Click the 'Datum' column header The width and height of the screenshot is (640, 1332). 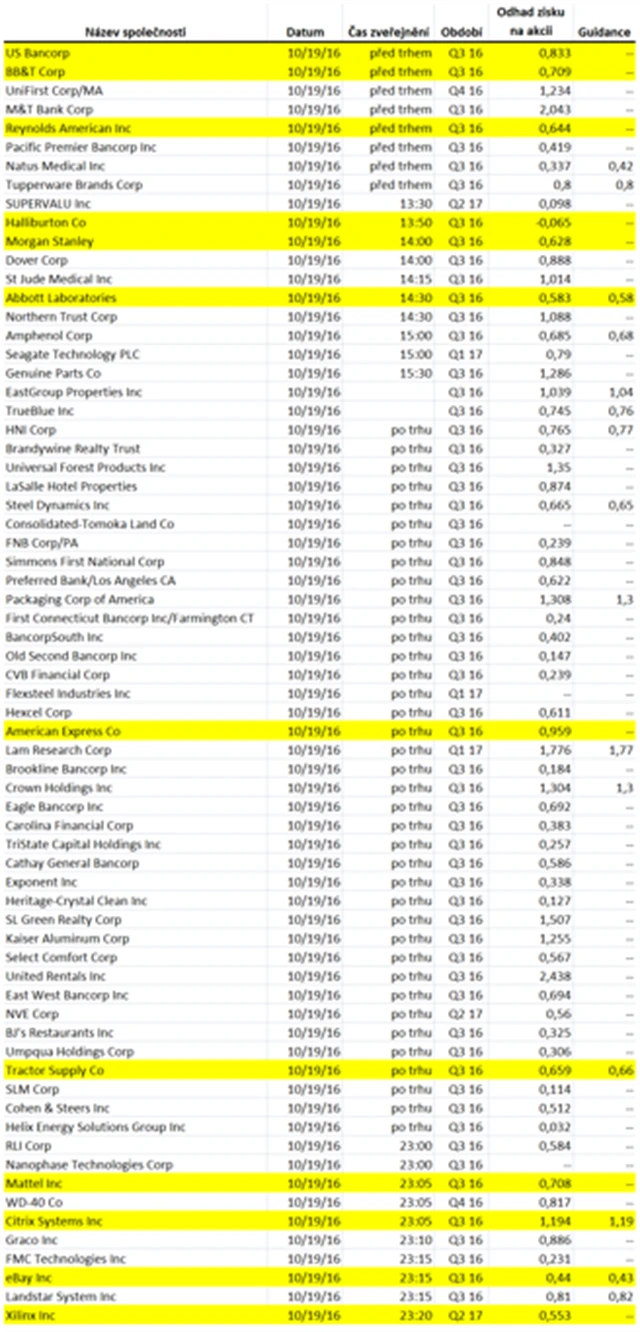(305, 31)
